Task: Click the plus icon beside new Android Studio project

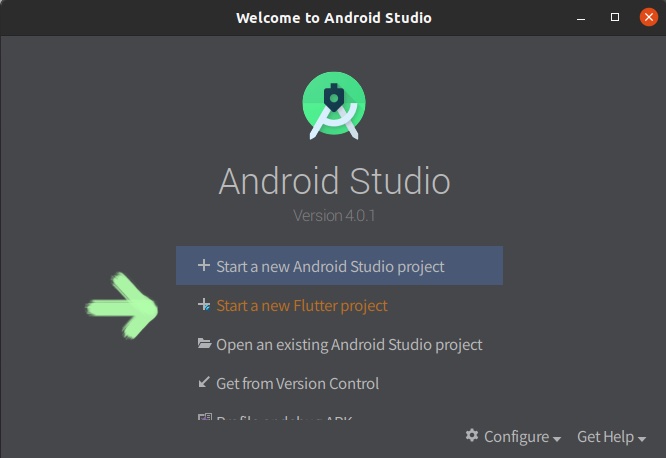Action: pos(204,265)
